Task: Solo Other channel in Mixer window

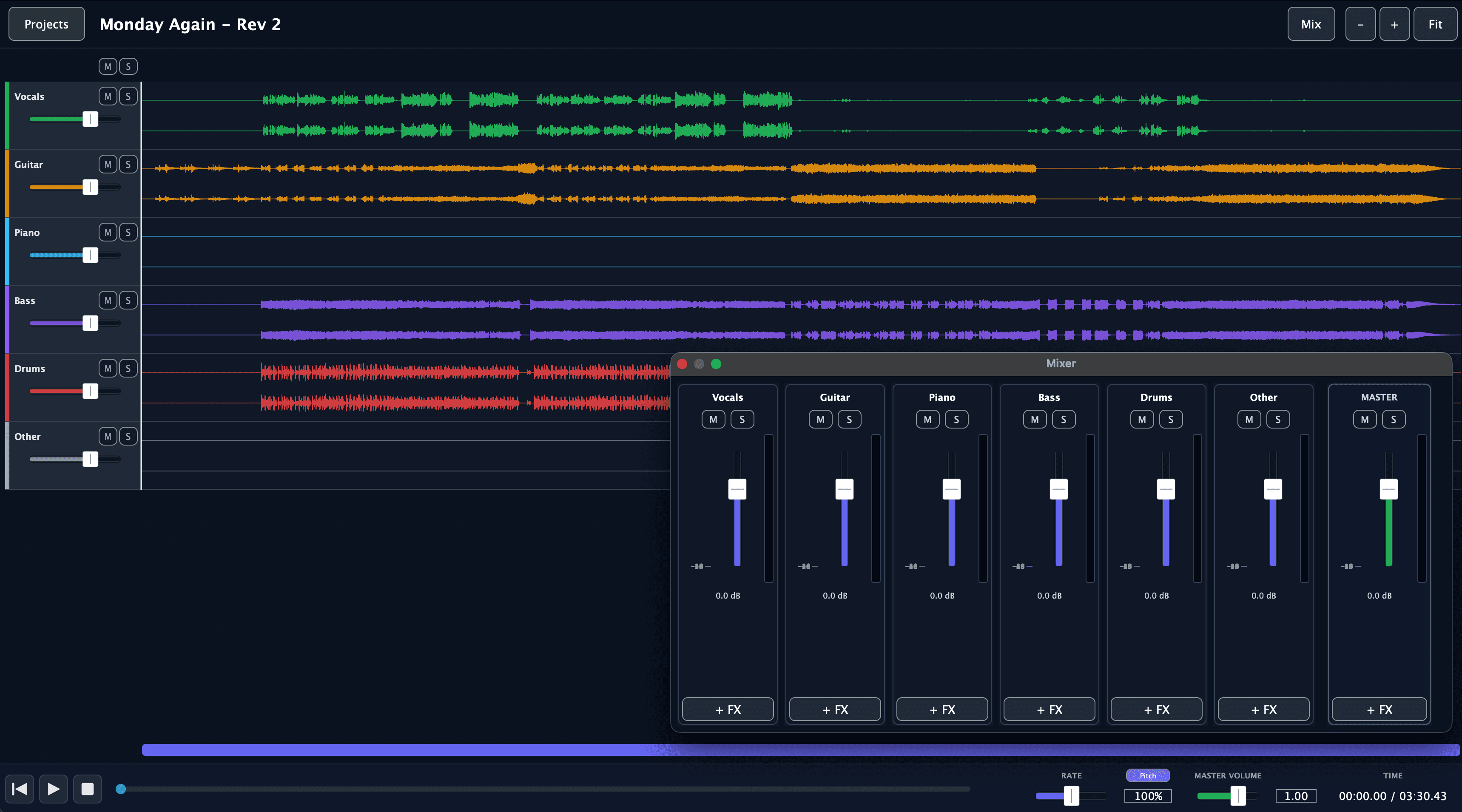Action: coord(1278,419)
